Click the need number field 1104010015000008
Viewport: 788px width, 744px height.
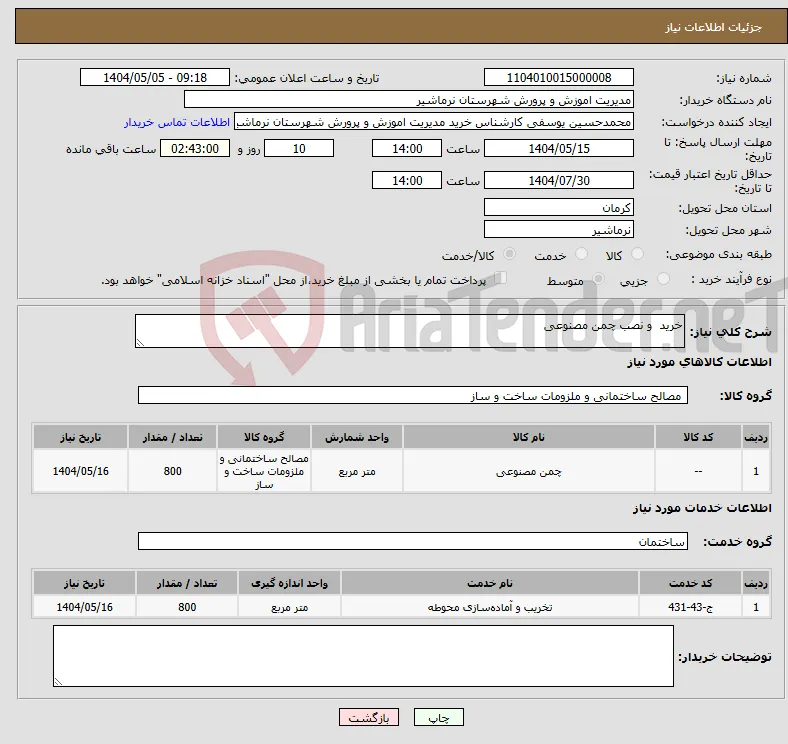(558, 78)
